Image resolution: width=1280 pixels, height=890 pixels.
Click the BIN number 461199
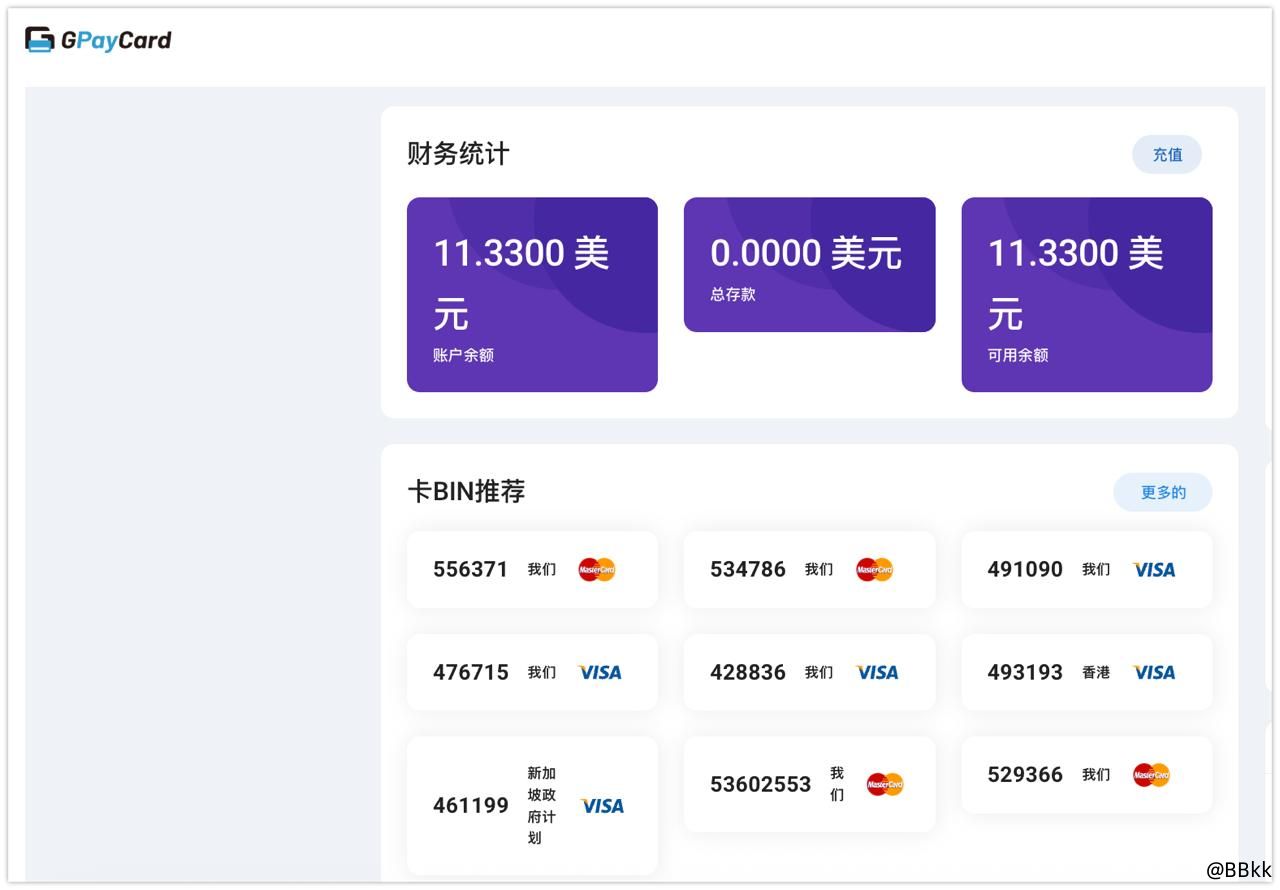point(471,806)
